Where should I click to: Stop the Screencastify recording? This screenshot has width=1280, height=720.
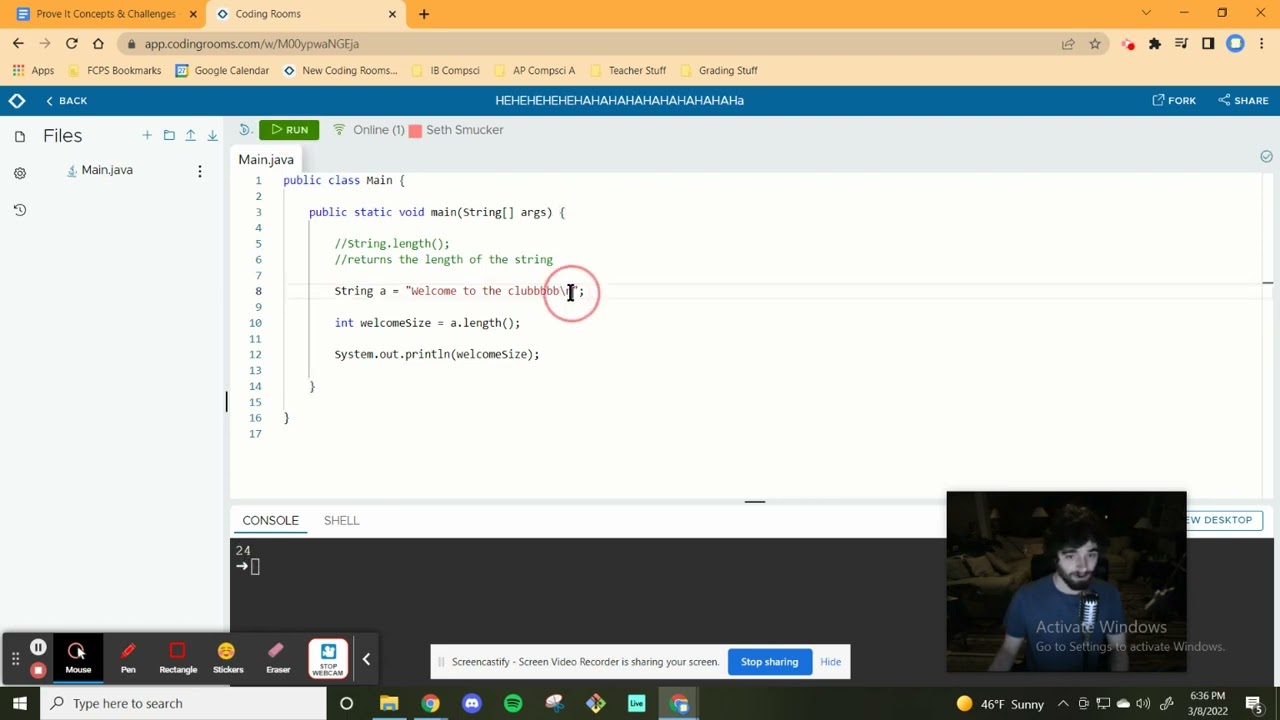pyautogui.click(x=38, y=670)
